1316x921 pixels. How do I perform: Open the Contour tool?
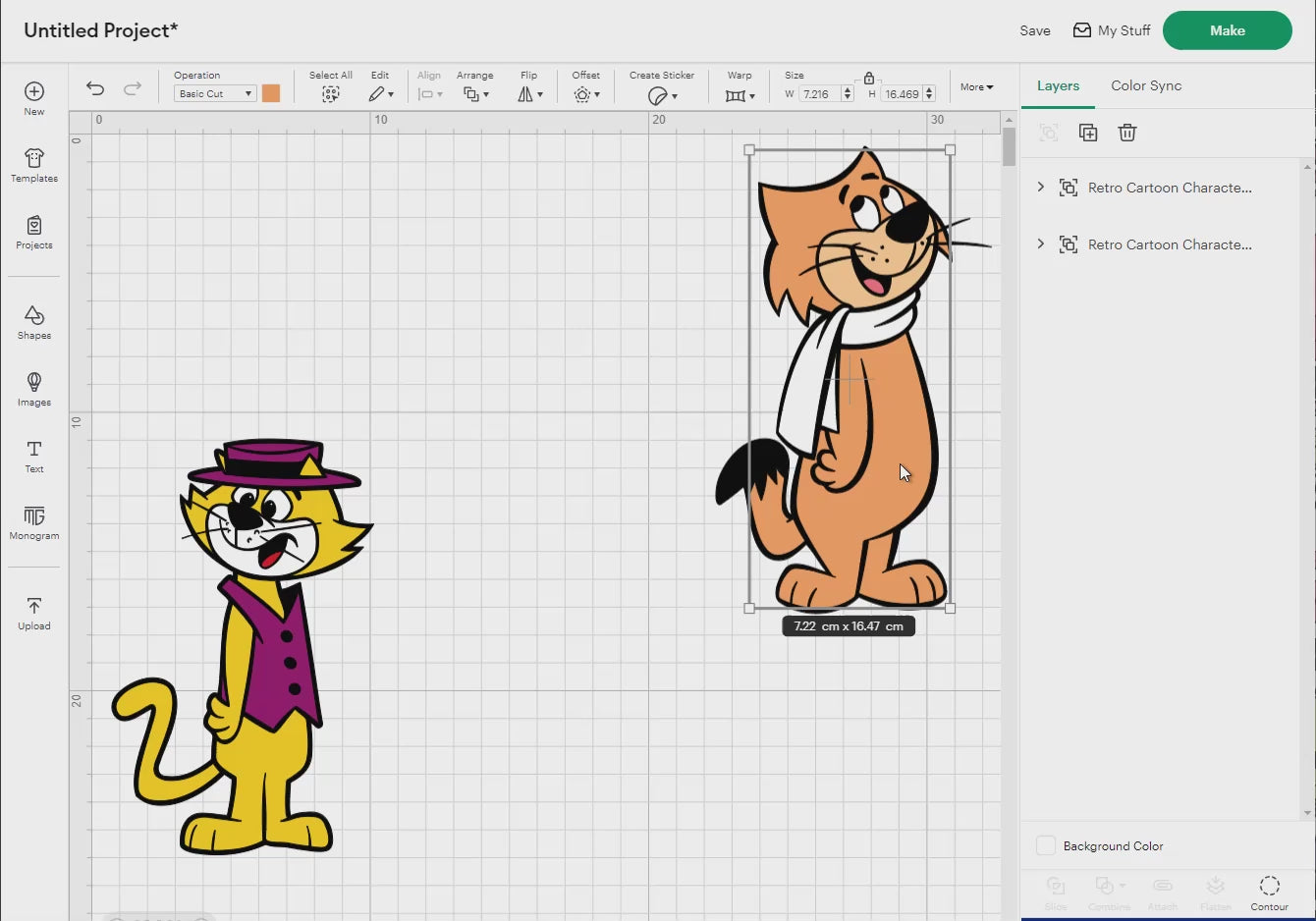tap(1269, 894)
